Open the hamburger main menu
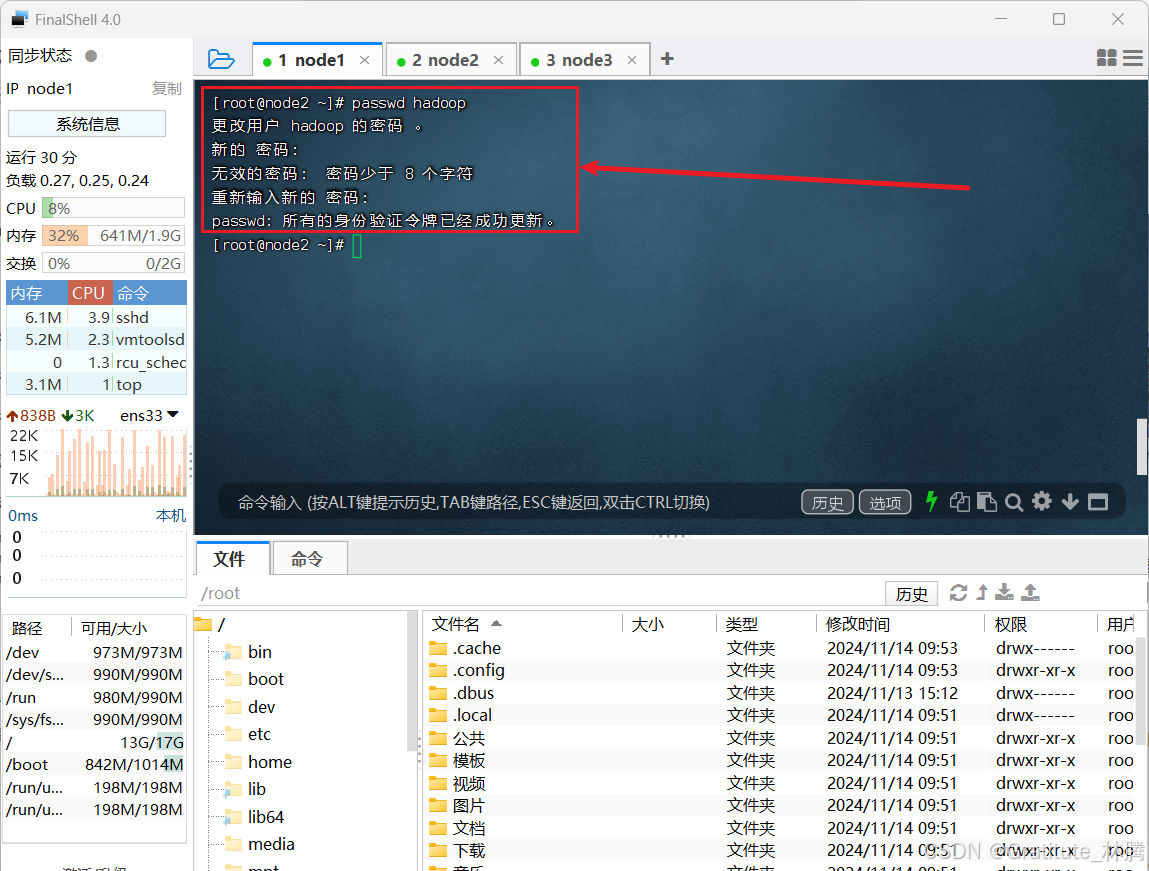This screenshot has height=871, width=1149. click(x=1133, y=58)
